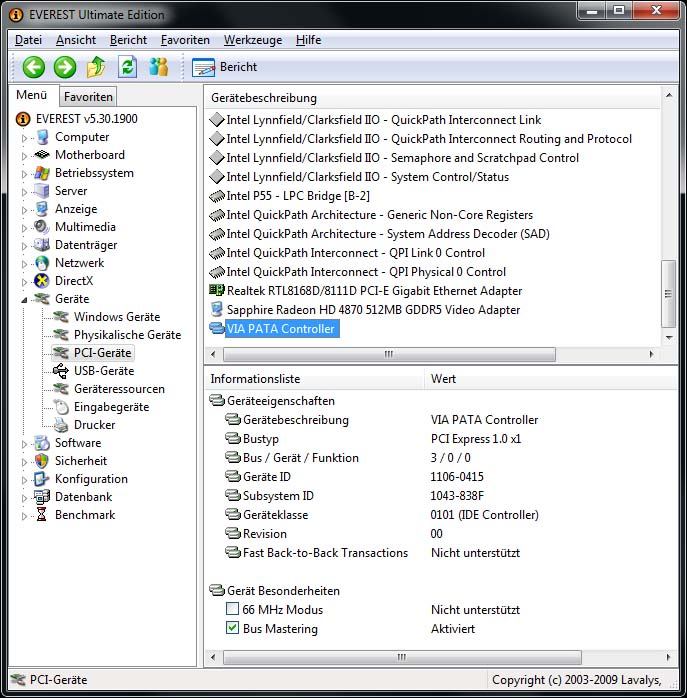Click the green Back arrow button
This screenshot has width=687, height=698.
34,67
